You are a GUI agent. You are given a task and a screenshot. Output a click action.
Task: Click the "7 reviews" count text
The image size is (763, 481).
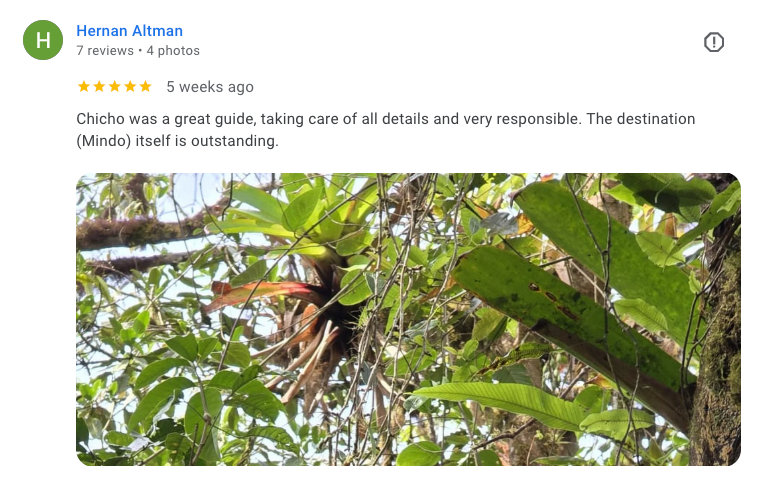(105, 51)
